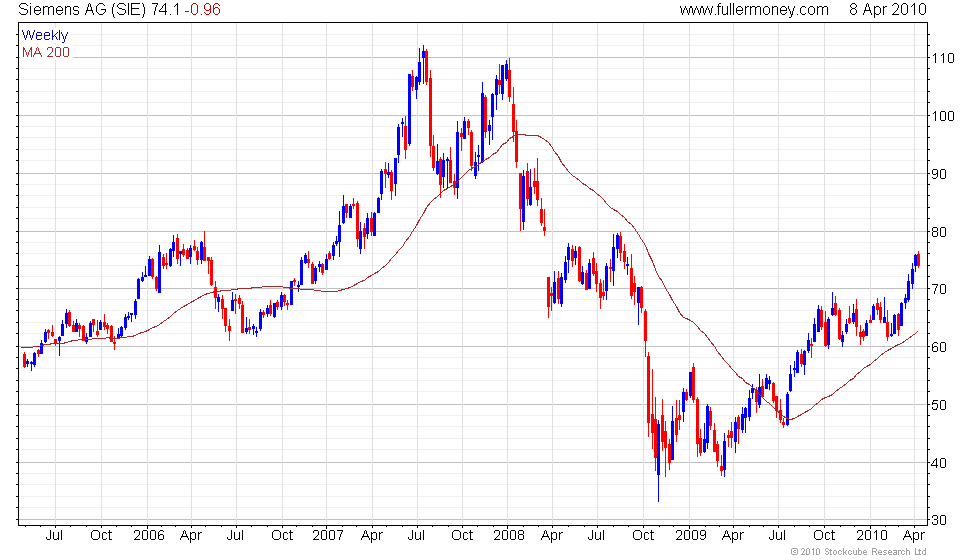Click the 70 price axis label

click(939, 289)
